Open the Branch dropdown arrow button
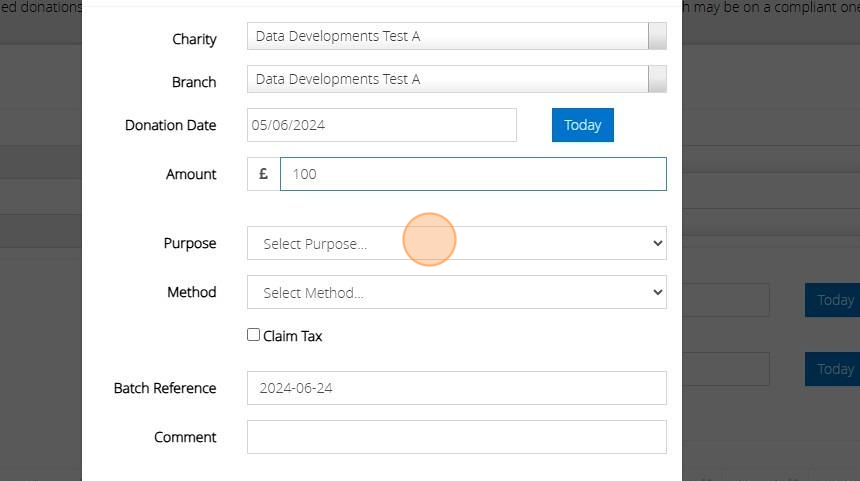The image size is (860, 481). 657,79
